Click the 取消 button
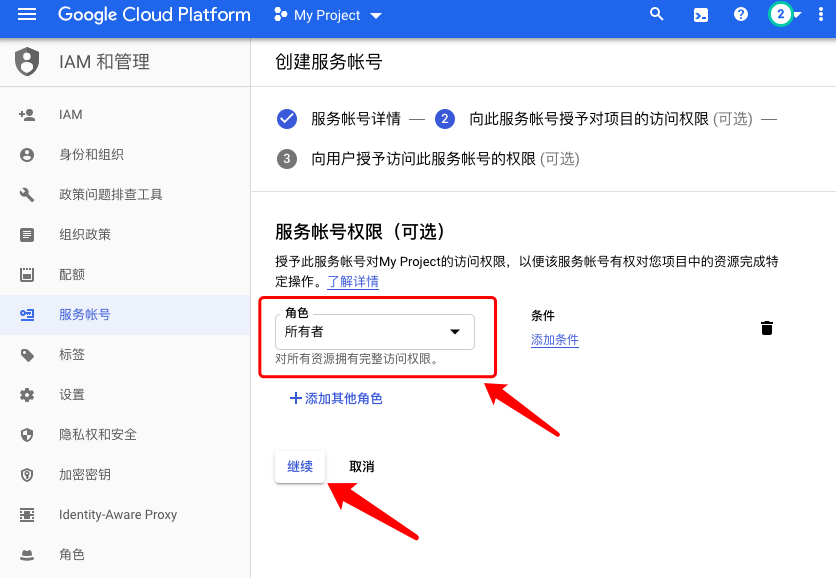This screenshot has height=578, width=836. click(x=361, y=467)
